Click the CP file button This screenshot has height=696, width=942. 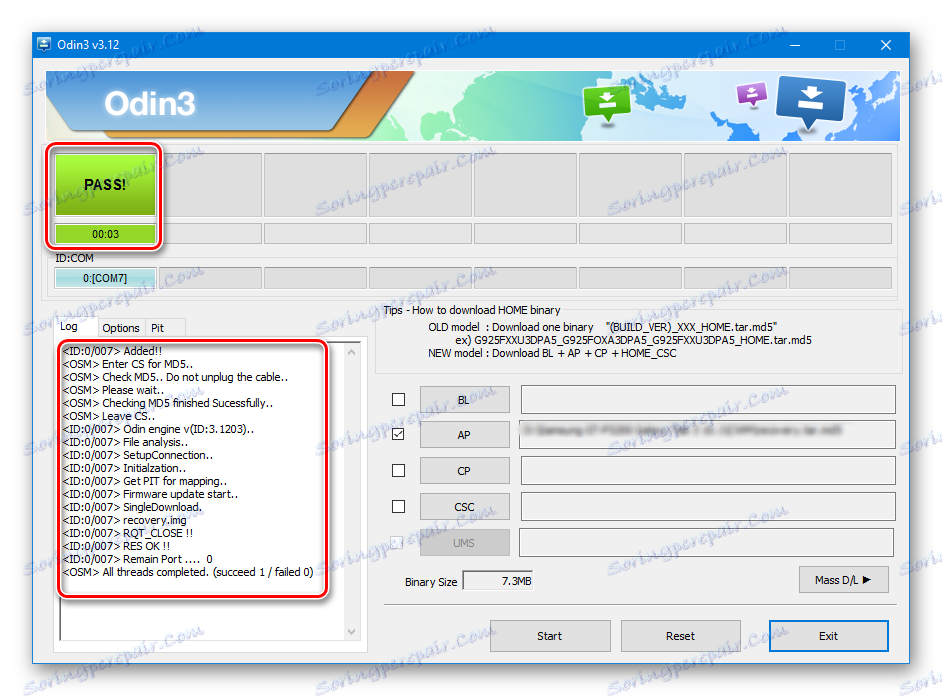(x=464, y=471)
